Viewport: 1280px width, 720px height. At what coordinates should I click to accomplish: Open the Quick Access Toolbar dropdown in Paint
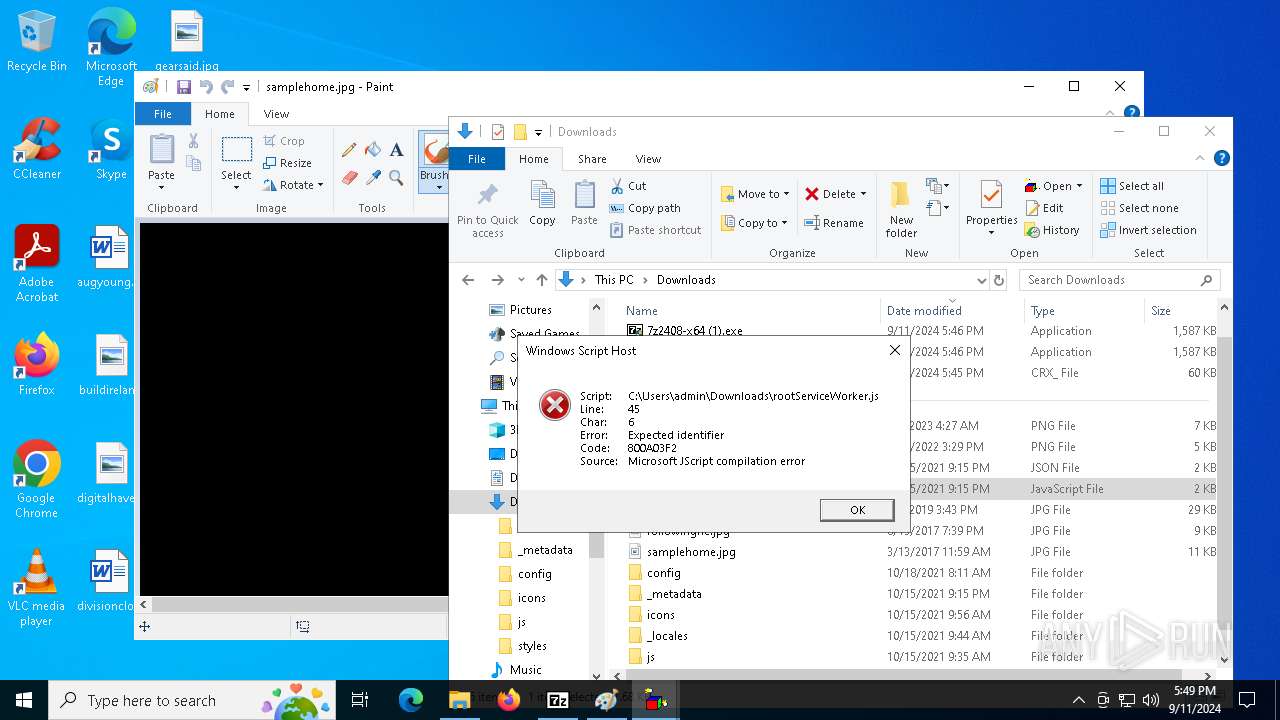pyautogui.click(x=246, y=88)
